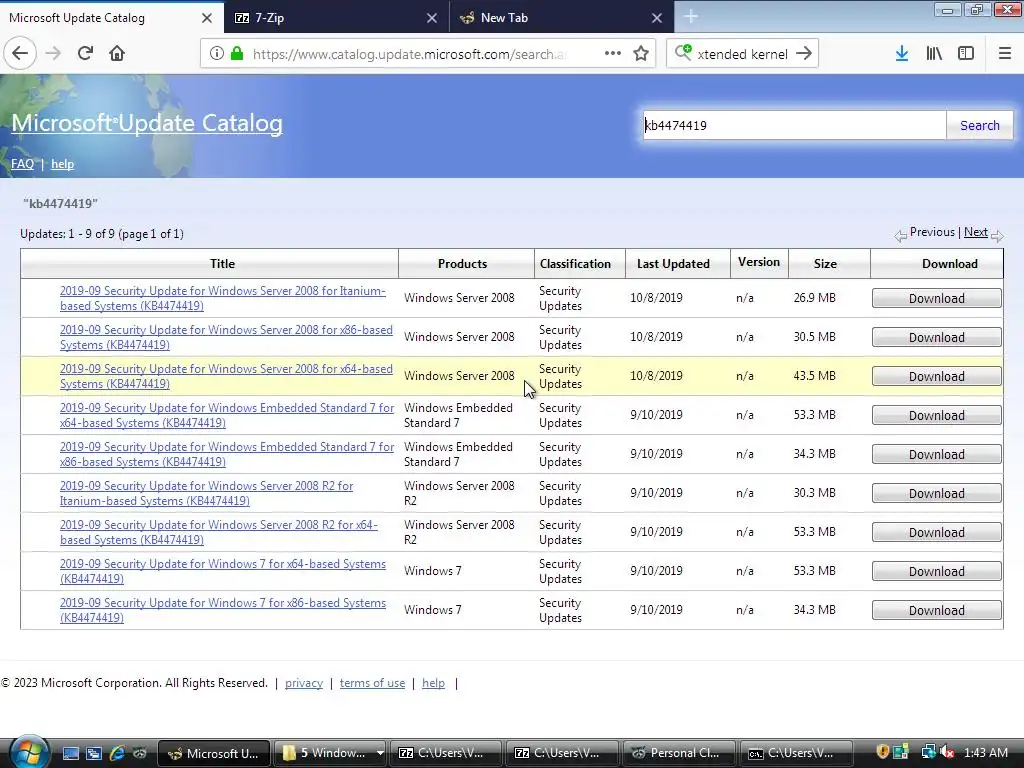Reload the current page
Image resolution: width=1024 pixels, height=768 pixels.
[x=85, y=54]
